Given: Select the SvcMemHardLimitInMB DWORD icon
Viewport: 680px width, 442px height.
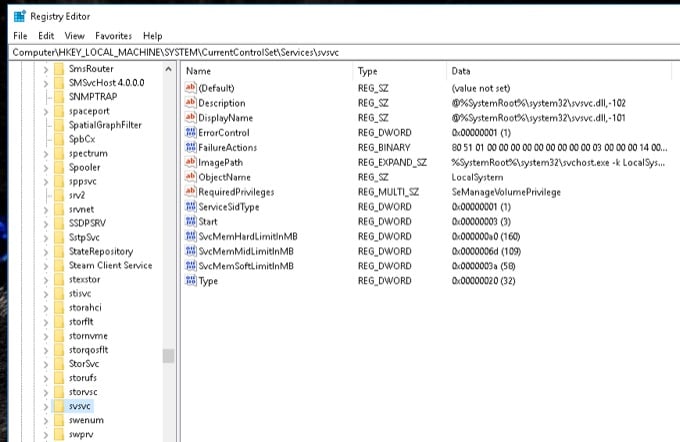Looking at the screenshot, I should (190, 236).
